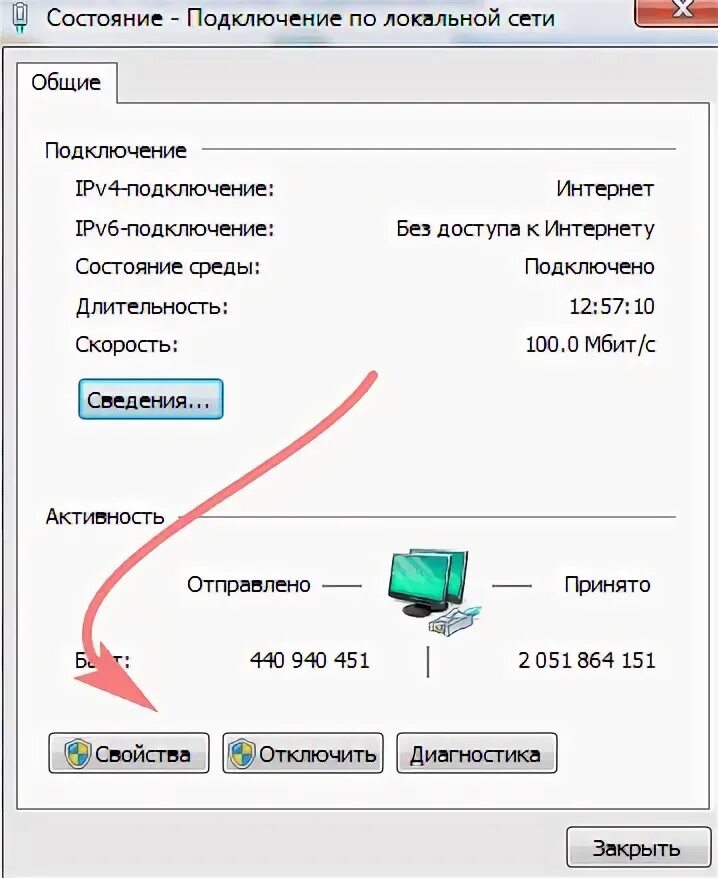Screen dimensions: 718x878
Task: Click the Отправлено label
Action: 249,585
